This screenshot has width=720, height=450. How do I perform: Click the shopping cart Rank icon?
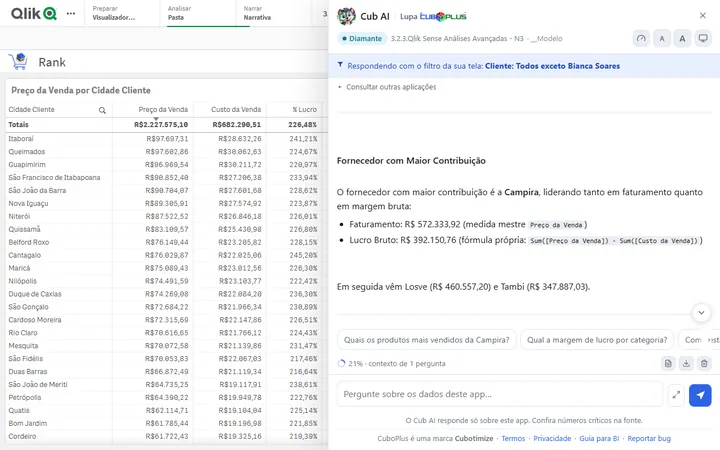(18, 62)
